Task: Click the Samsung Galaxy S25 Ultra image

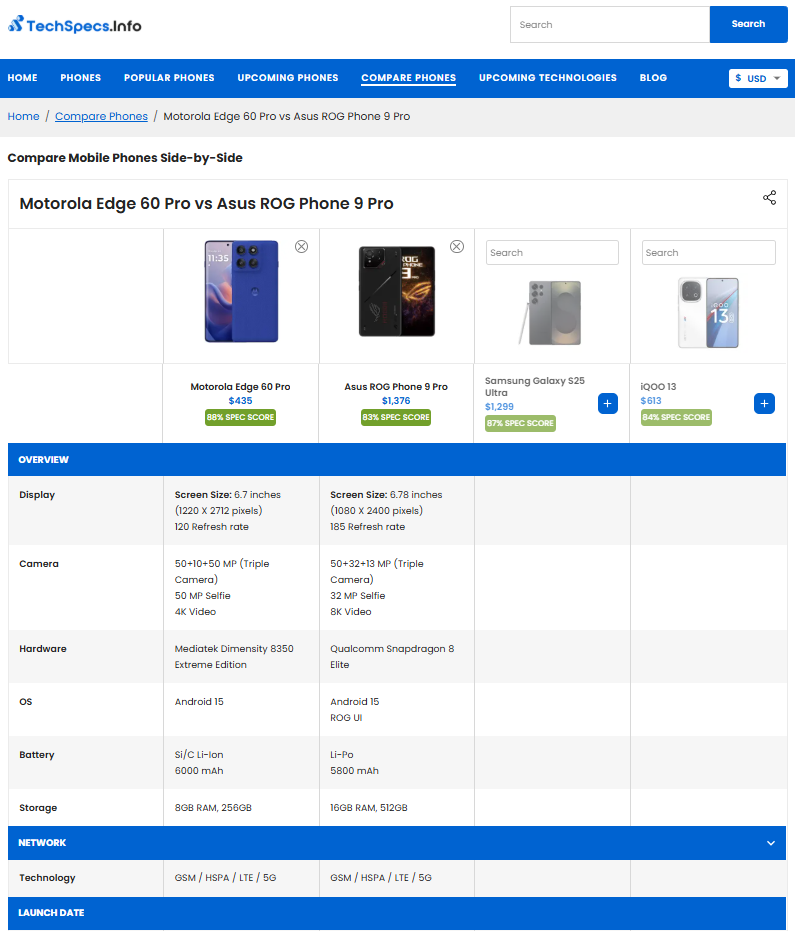Action: coord(550,312)
